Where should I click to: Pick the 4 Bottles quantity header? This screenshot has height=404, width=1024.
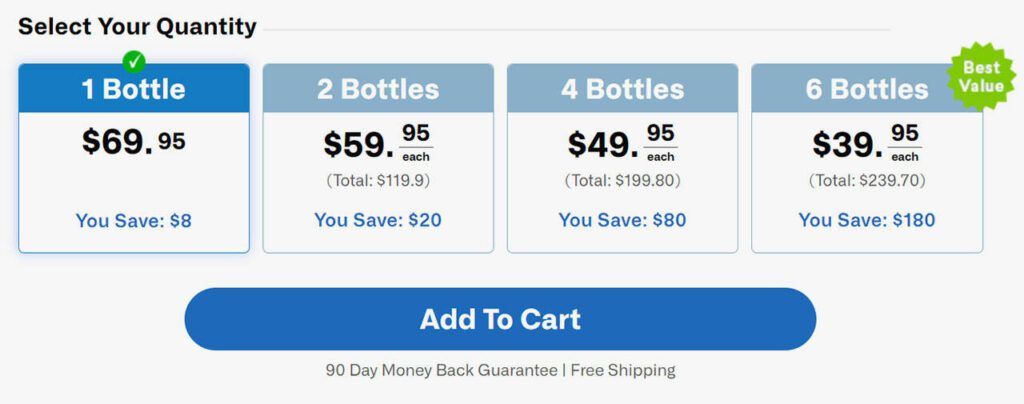(x=622, y=89)
